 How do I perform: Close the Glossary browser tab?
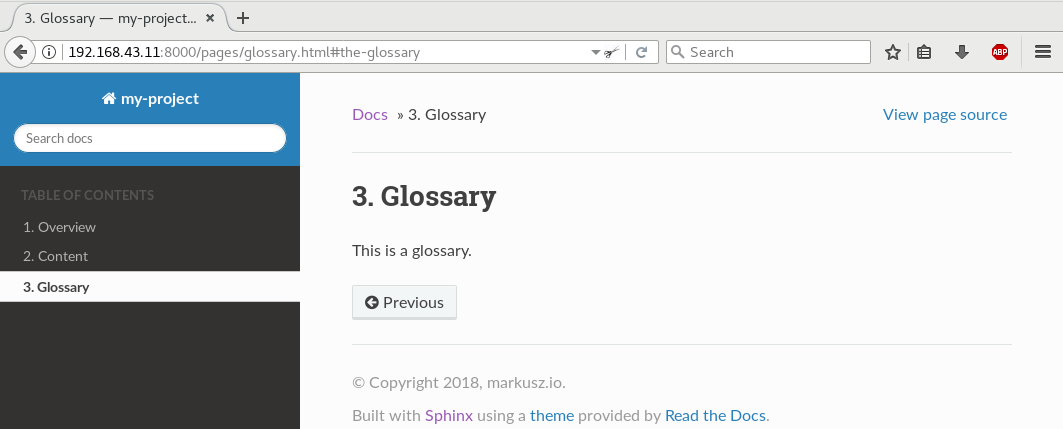210,18
